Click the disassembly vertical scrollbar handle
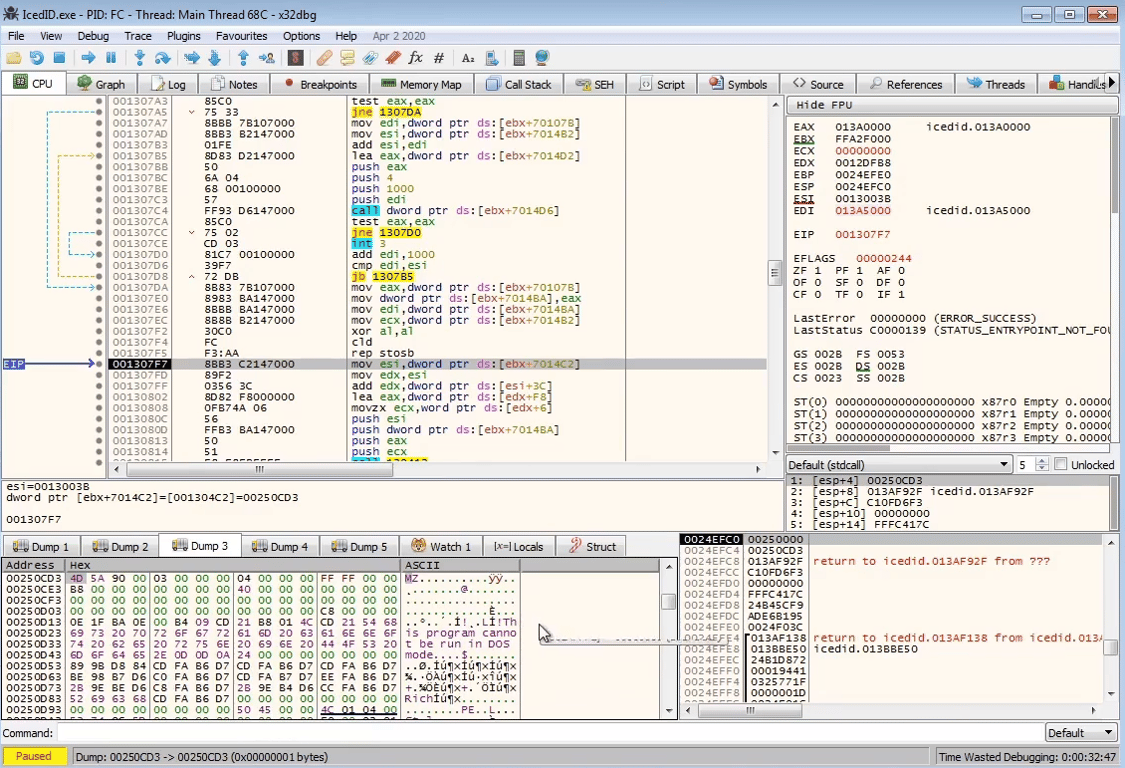 coord(774,272)
